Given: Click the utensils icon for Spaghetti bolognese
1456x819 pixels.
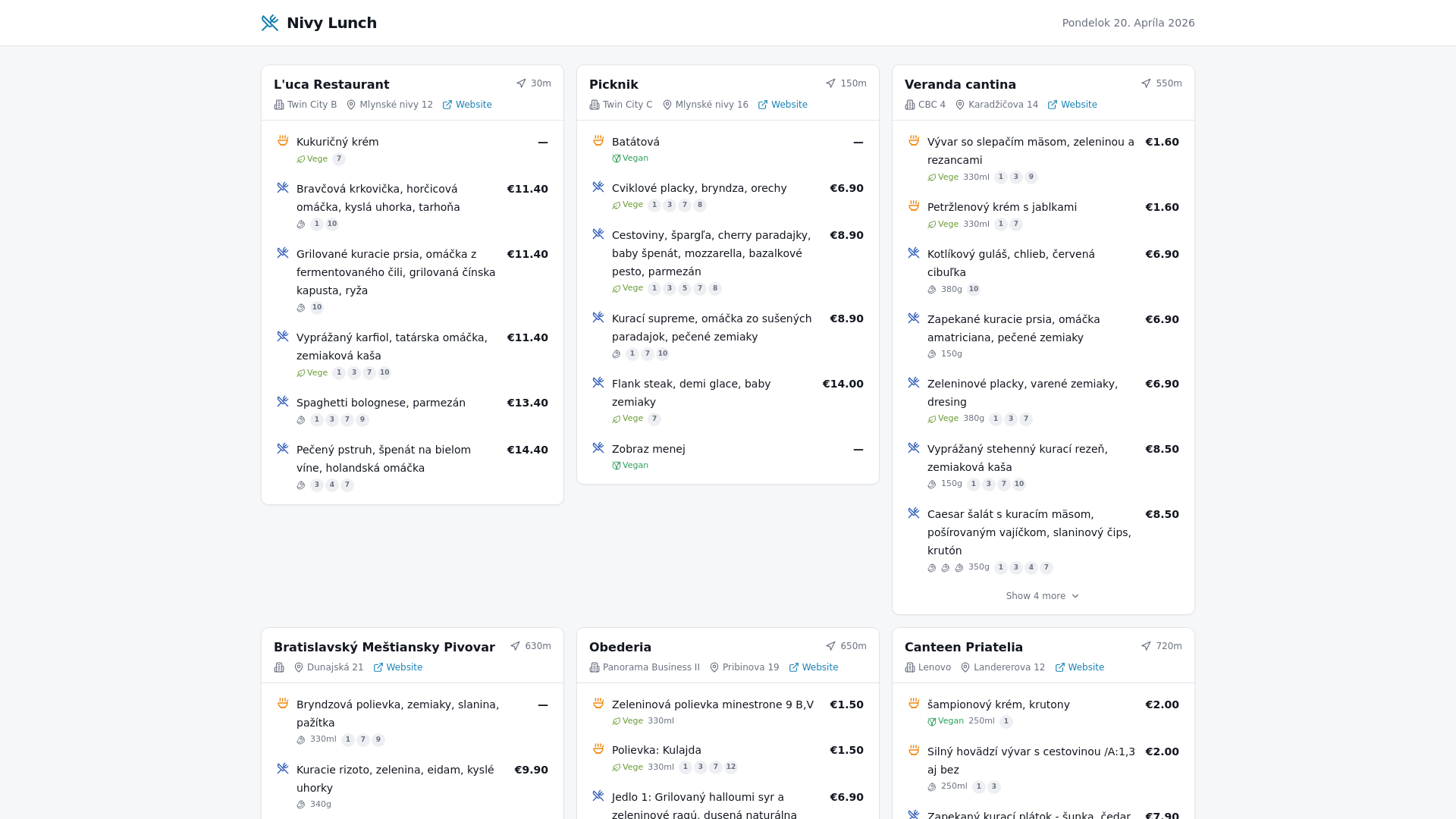Looking at the screenshot, I should [x=283, y=401].
